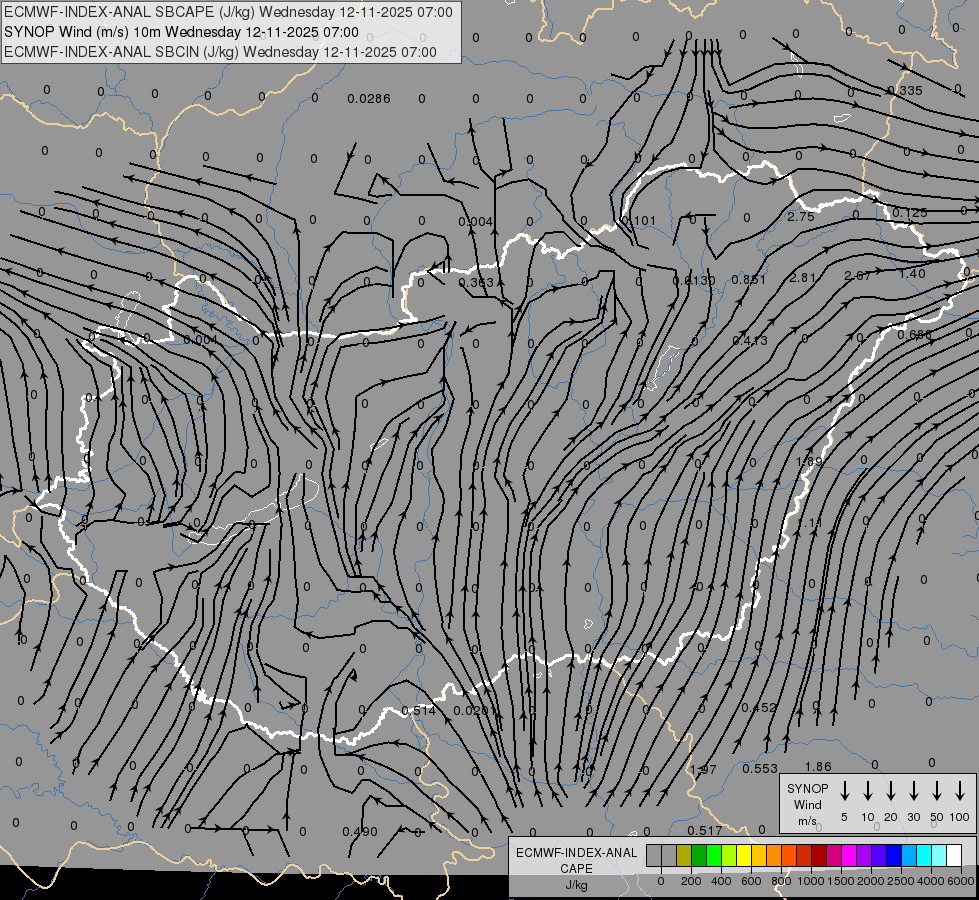Click the 1.40 value on the map
Image resolution: width=979 pixels, height=900 pixels.
tap(912, 274)
